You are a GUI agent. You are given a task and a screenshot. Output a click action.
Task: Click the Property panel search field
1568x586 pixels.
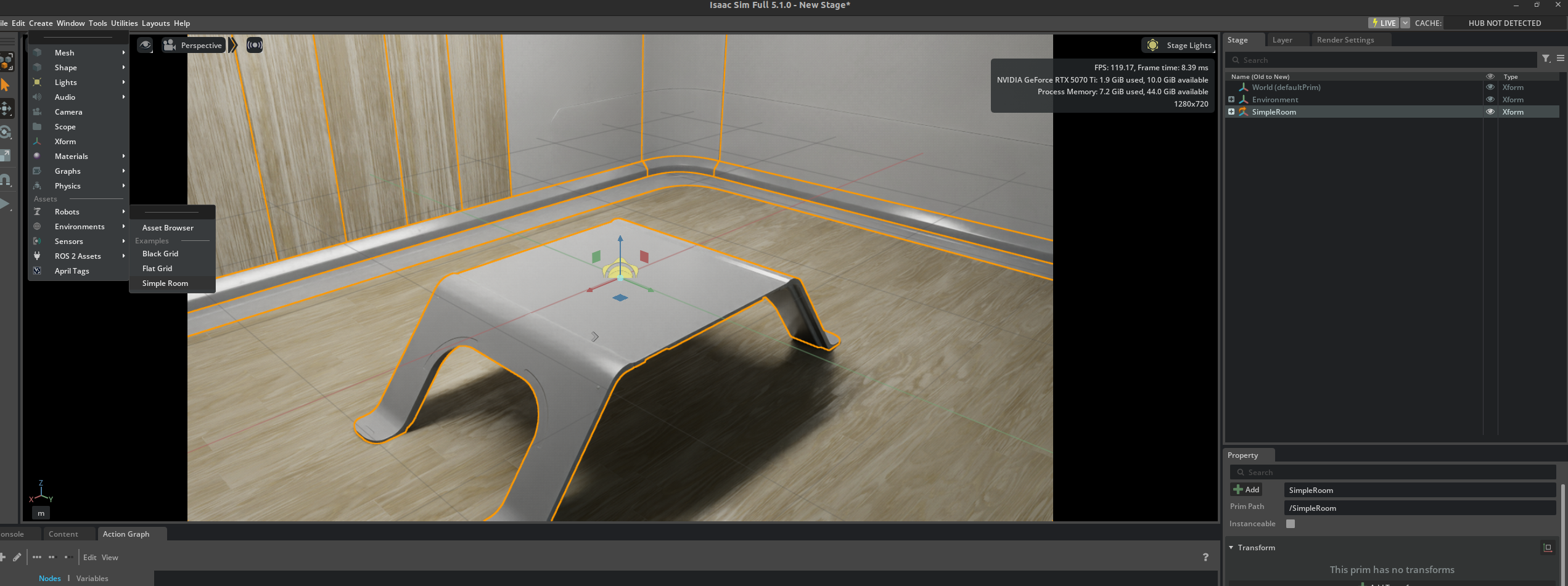[x=1393, y=472]
